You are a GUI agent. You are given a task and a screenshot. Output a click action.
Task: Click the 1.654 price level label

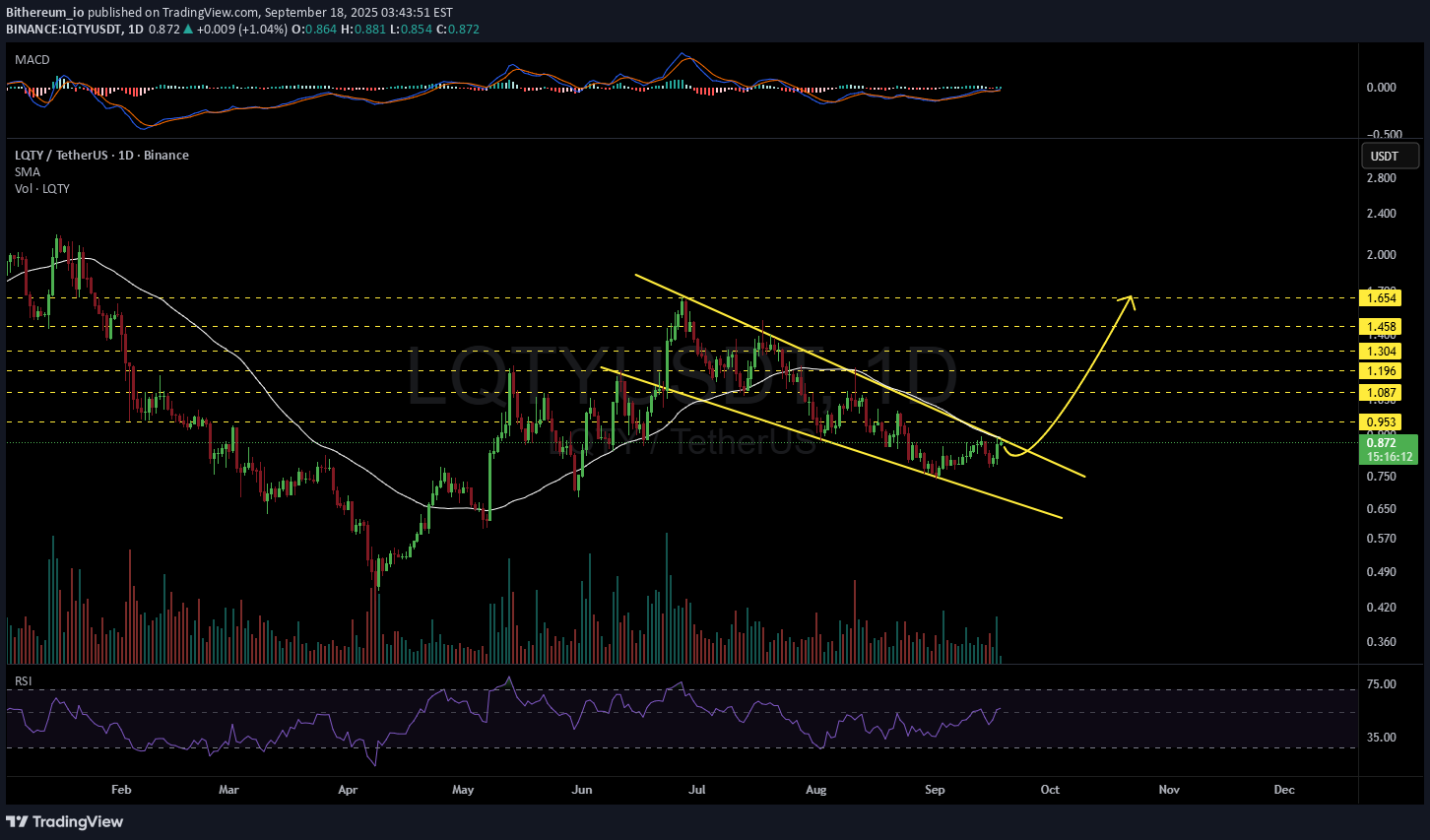click(x=1379, y=297)
